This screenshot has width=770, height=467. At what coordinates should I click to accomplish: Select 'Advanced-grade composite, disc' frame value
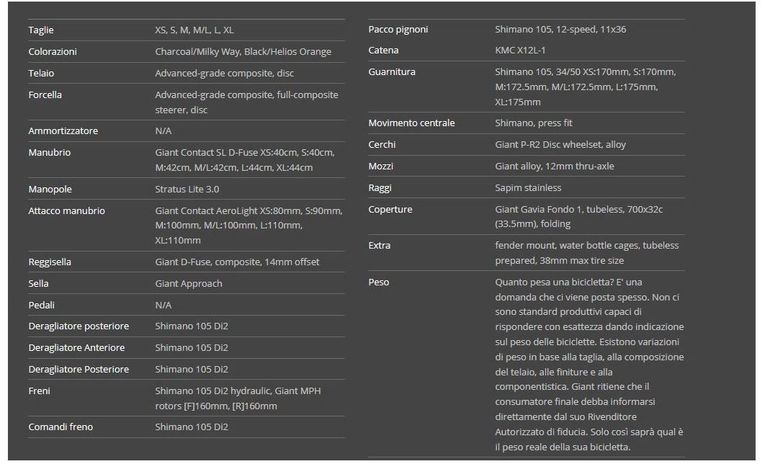coord(224,73)
